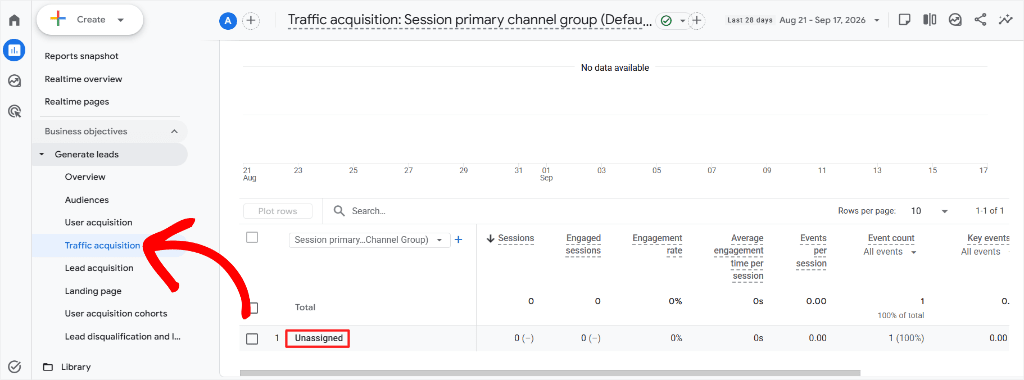Sort by Events per session column

click(x=811, y=251)
